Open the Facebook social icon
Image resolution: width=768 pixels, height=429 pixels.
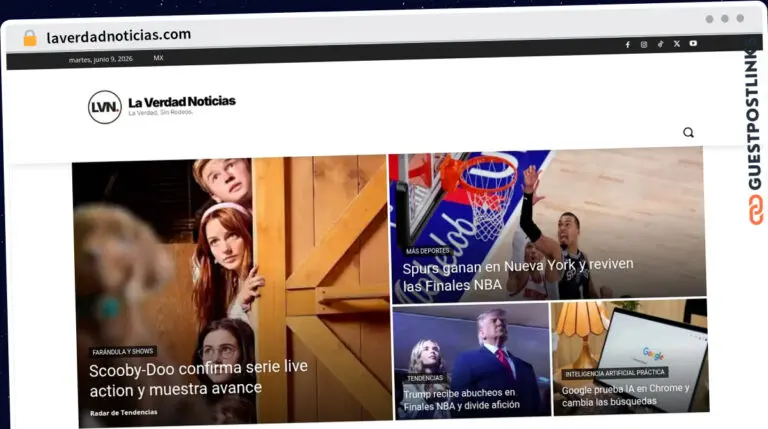(627, 45)
